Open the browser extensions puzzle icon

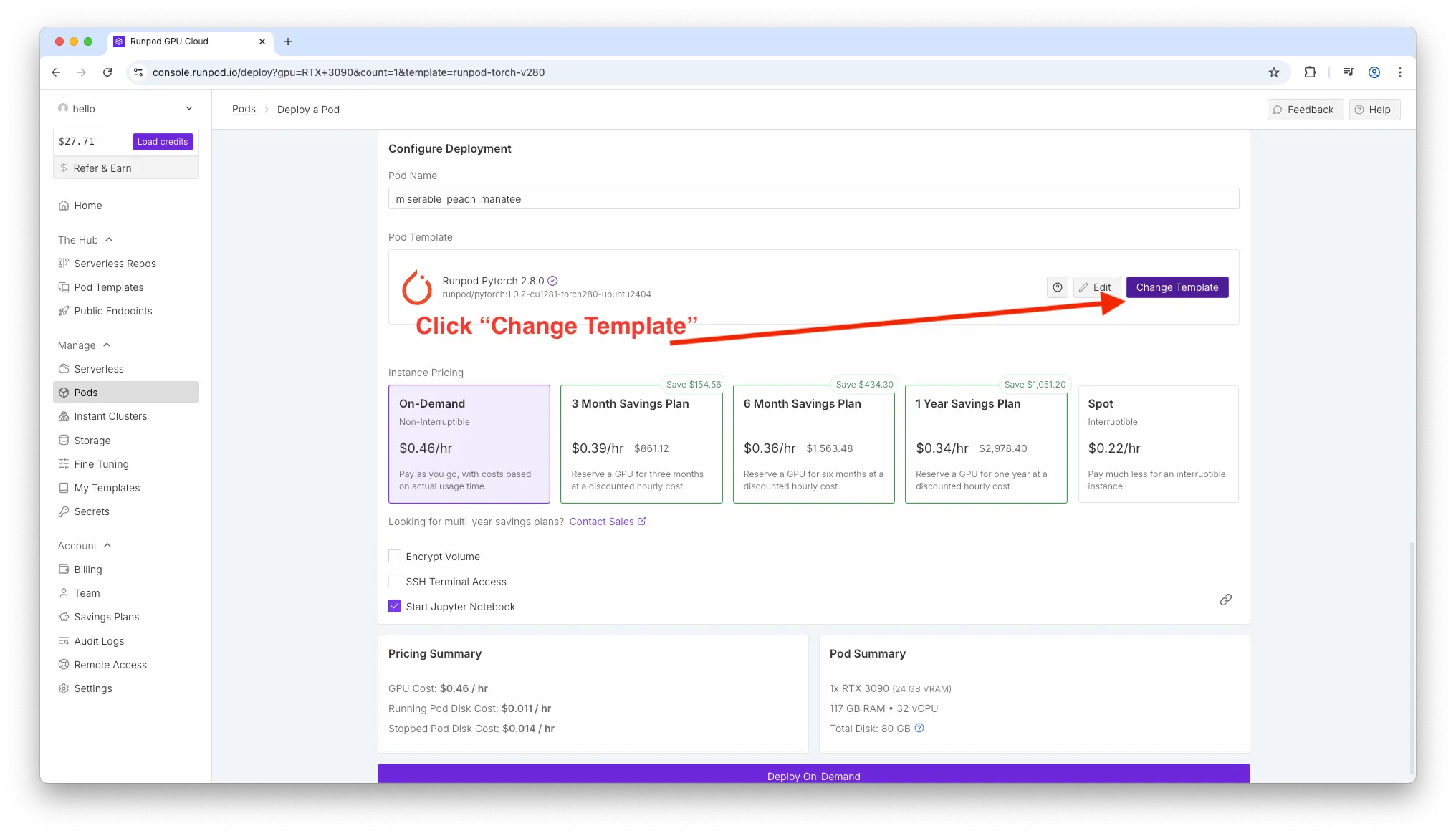coord(1310,72)
